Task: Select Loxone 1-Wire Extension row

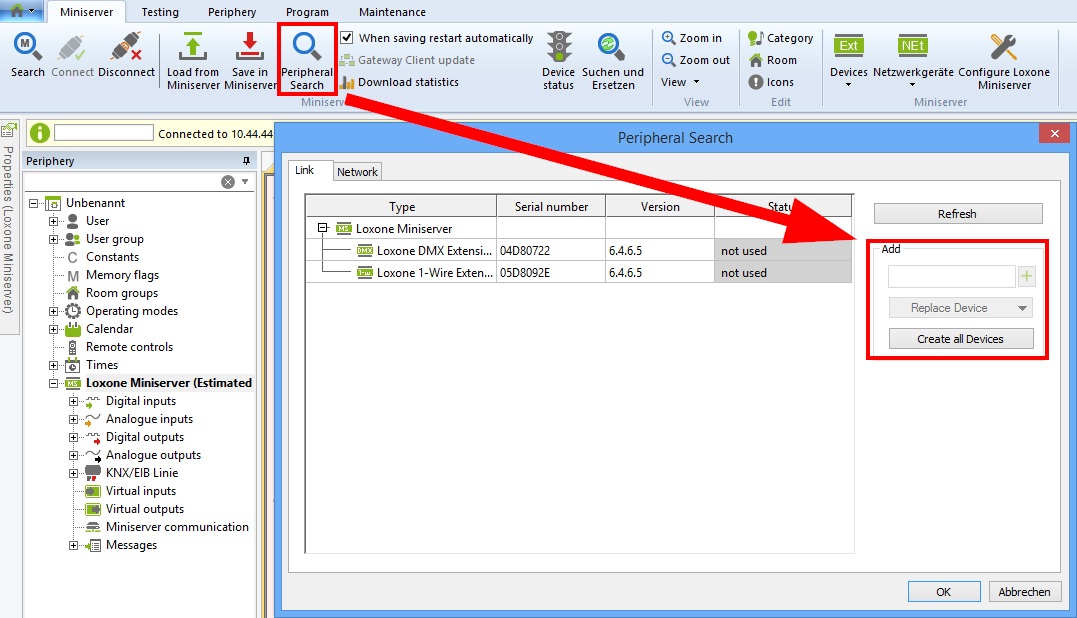Action: point(578,273)
